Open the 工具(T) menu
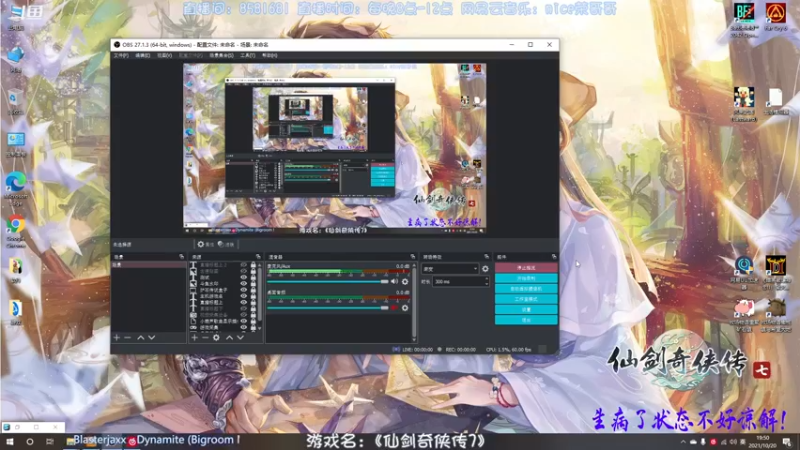Screen dimensions: 800x450 pyautogui.click(x=247, y=56)
